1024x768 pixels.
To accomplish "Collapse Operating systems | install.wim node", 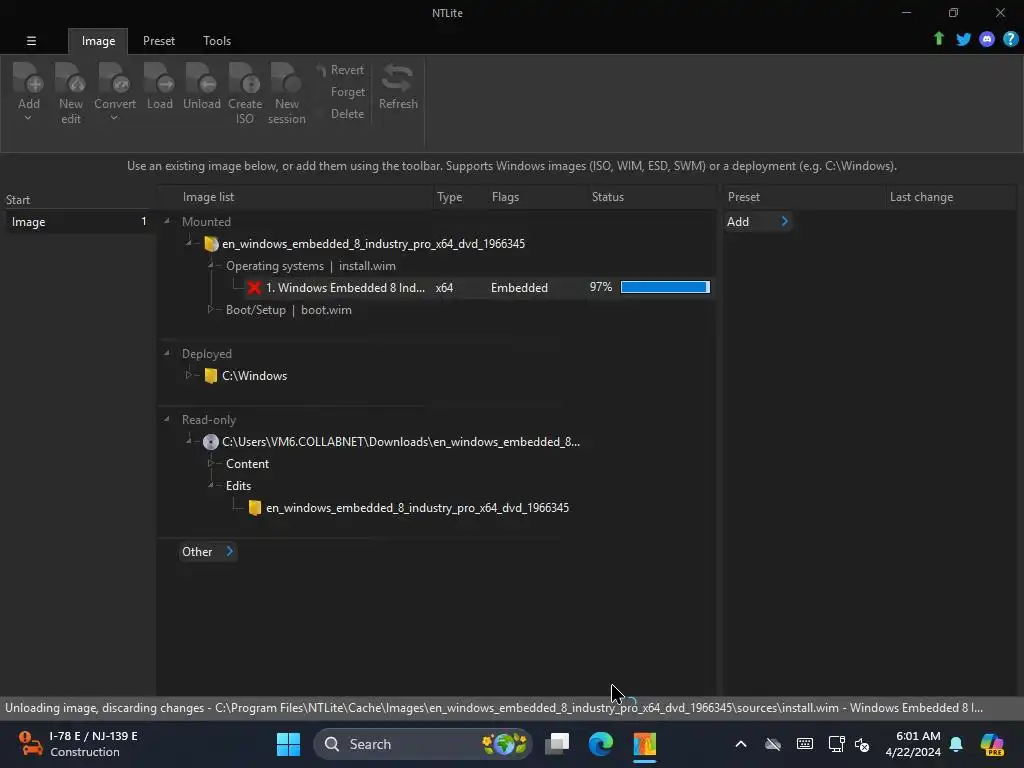I will click(211, 266).
